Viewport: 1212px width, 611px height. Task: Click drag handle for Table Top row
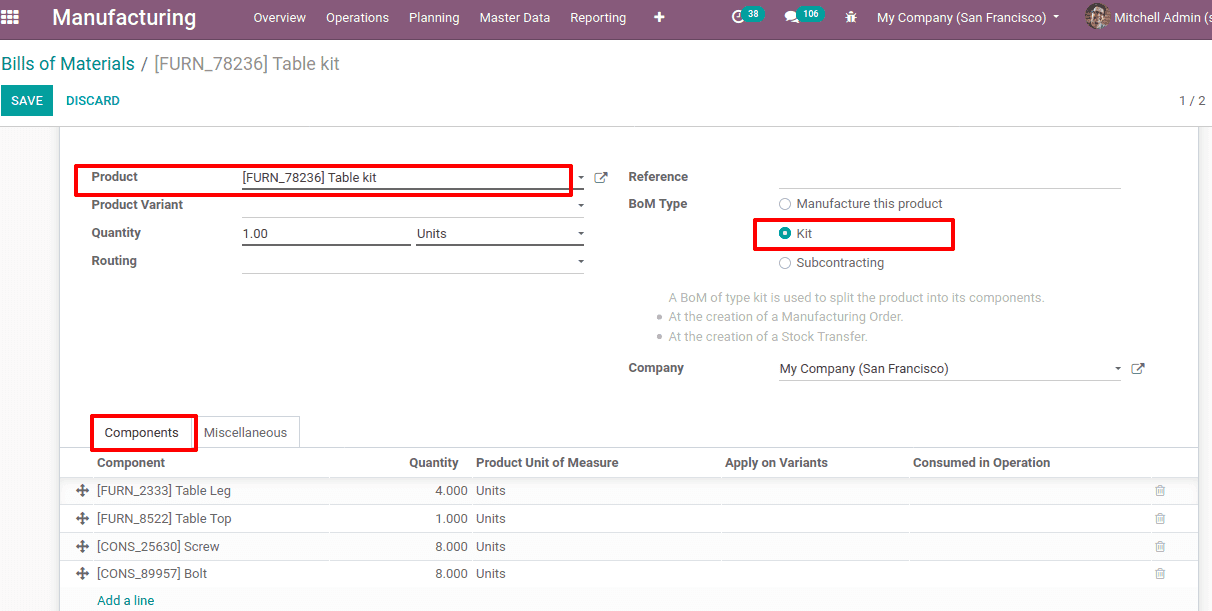[x=83, y=519]
